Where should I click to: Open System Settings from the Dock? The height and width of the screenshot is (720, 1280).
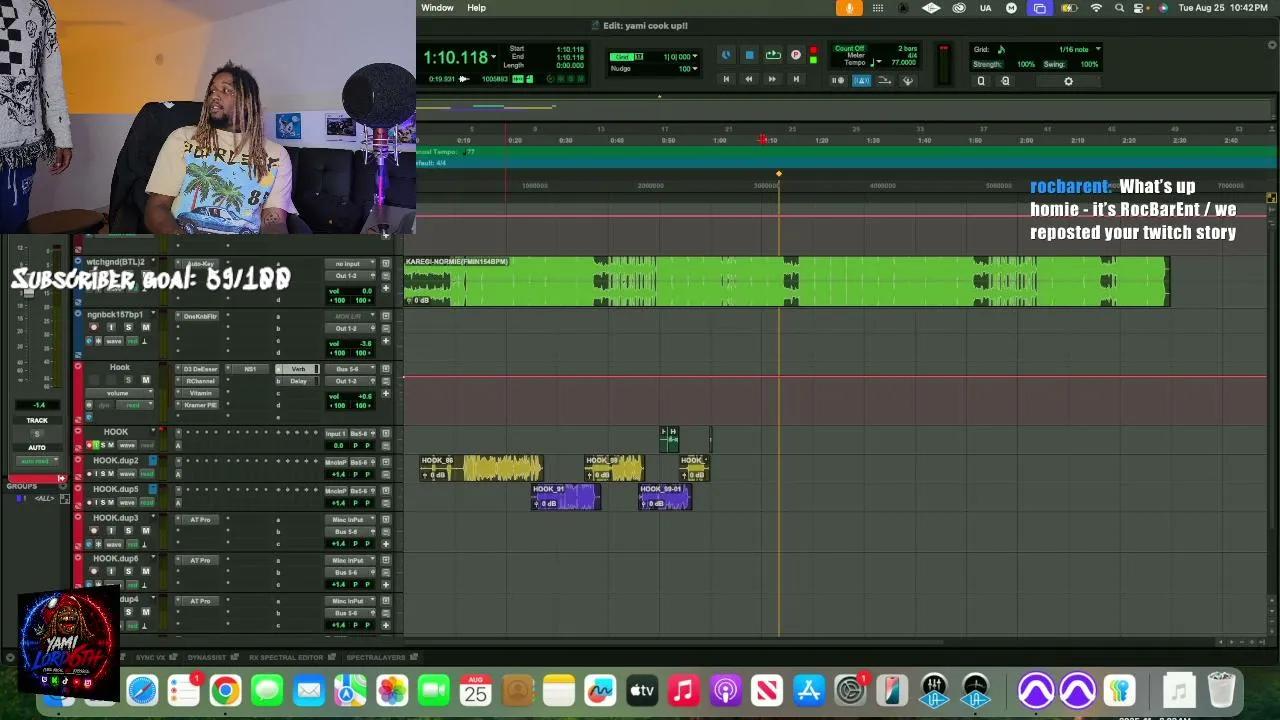[851, 690]
